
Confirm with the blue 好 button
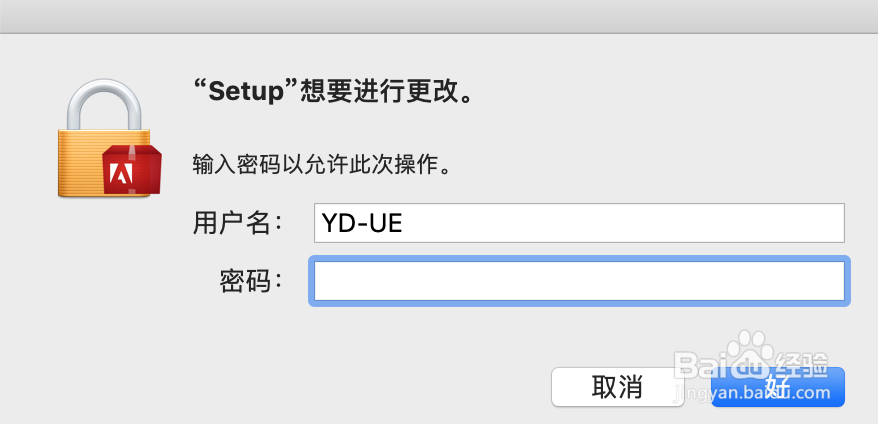(778, 386)
